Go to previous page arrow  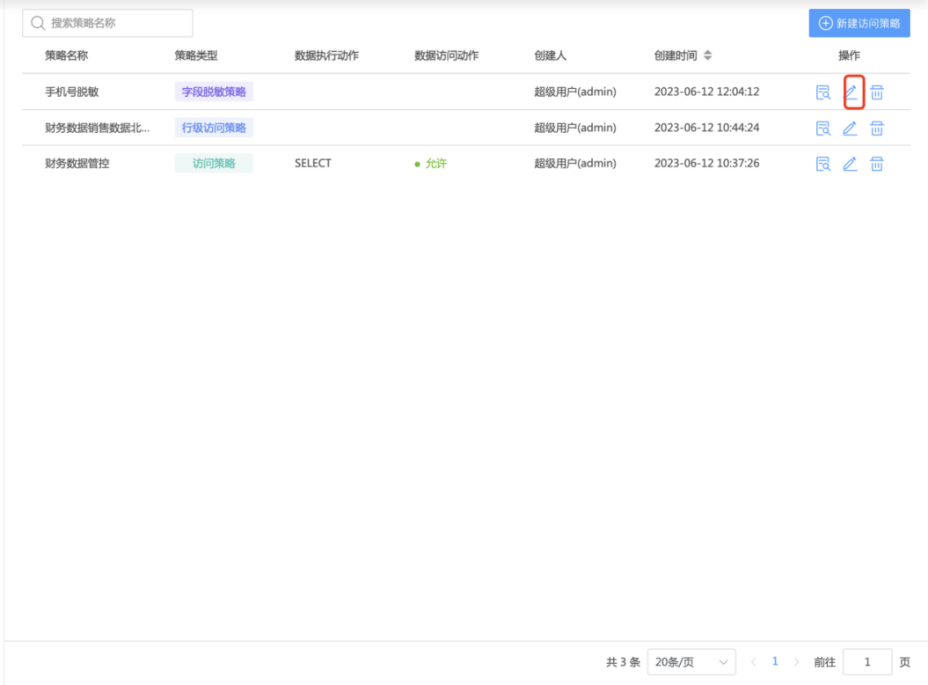tap(753, 662)
